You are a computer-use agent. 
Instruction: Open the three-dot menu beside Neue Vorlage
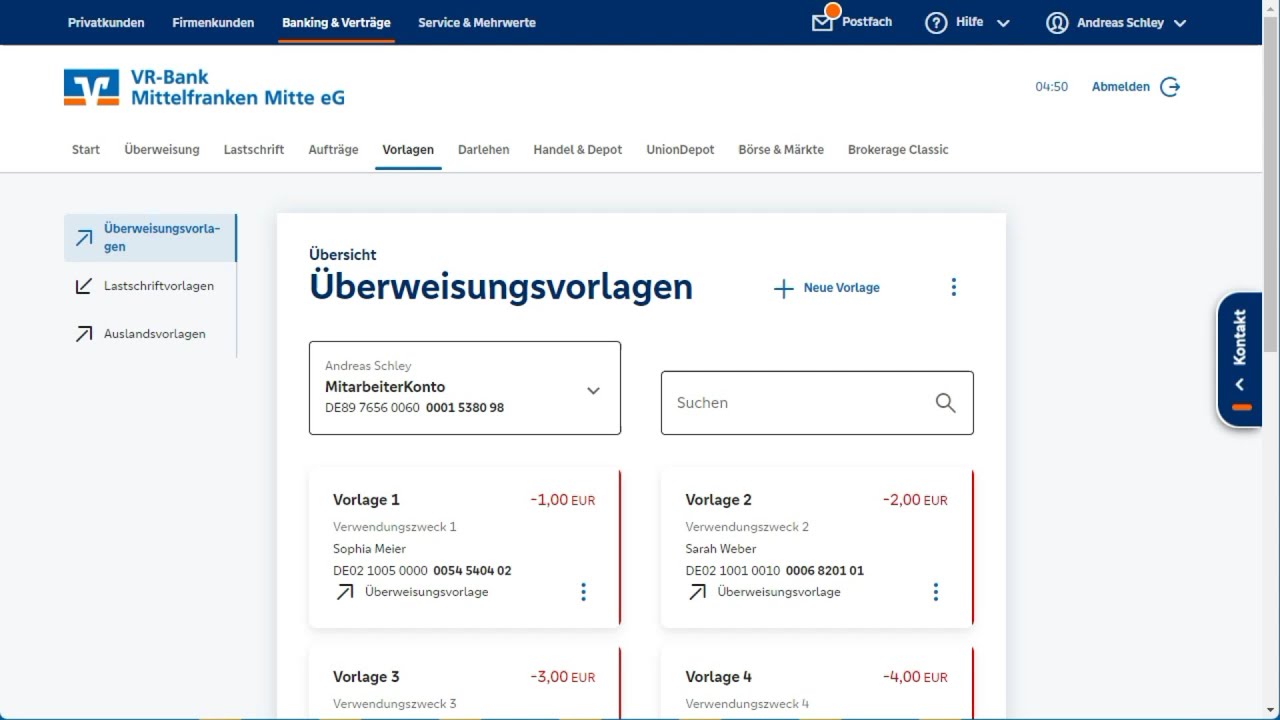click(x=953, y=287)
